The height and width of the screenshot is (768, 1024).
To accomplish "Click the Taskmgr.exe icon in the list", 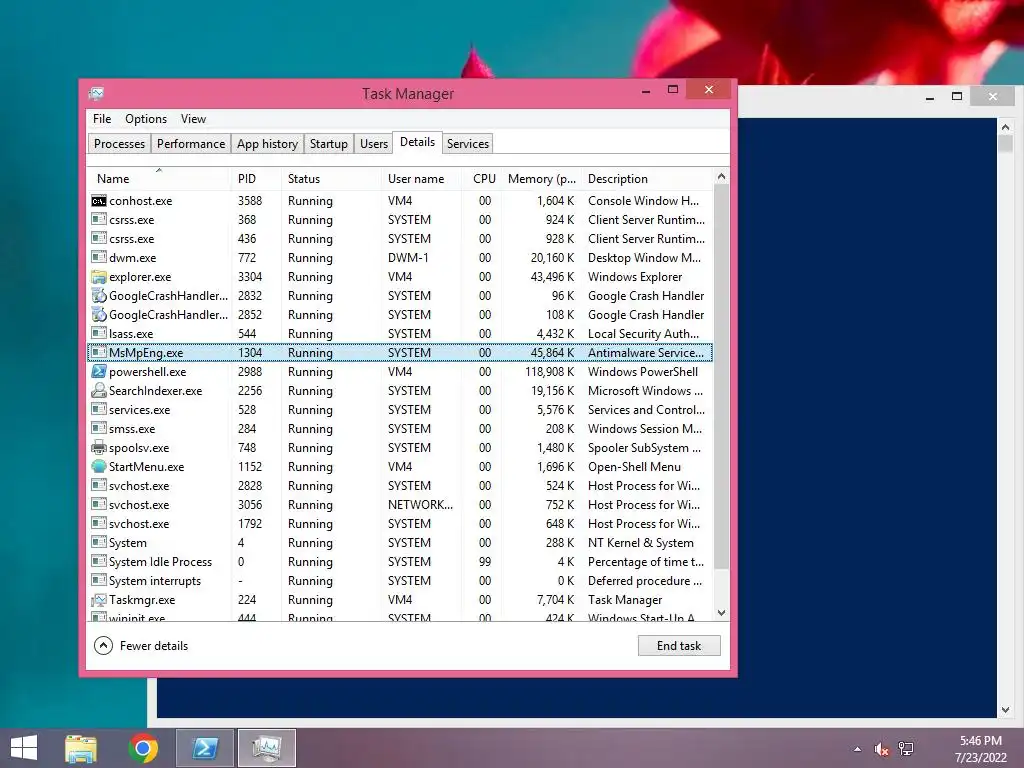I will (99, 600).
